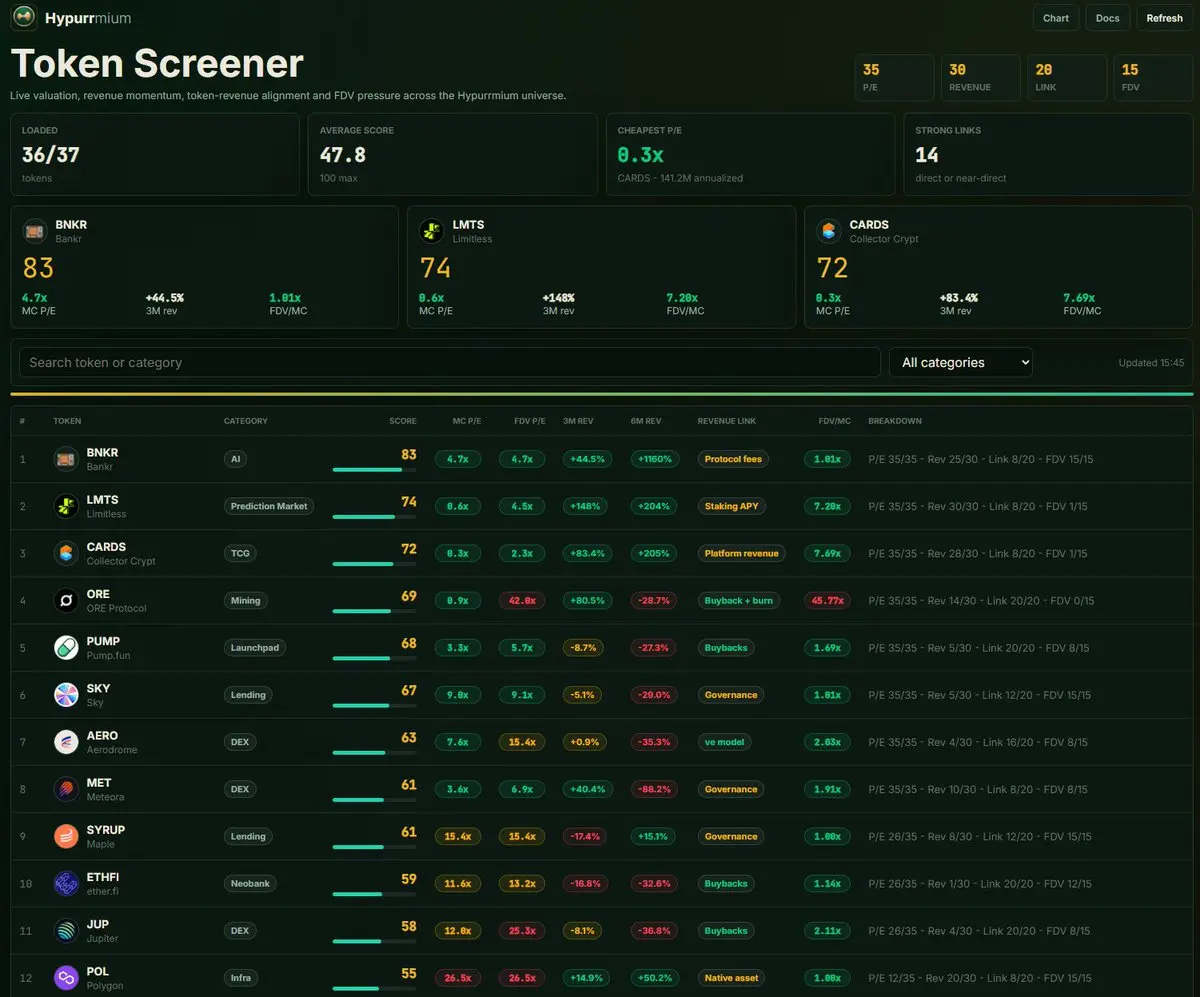Click the Prediction Market category tag

tap(269, 506)
